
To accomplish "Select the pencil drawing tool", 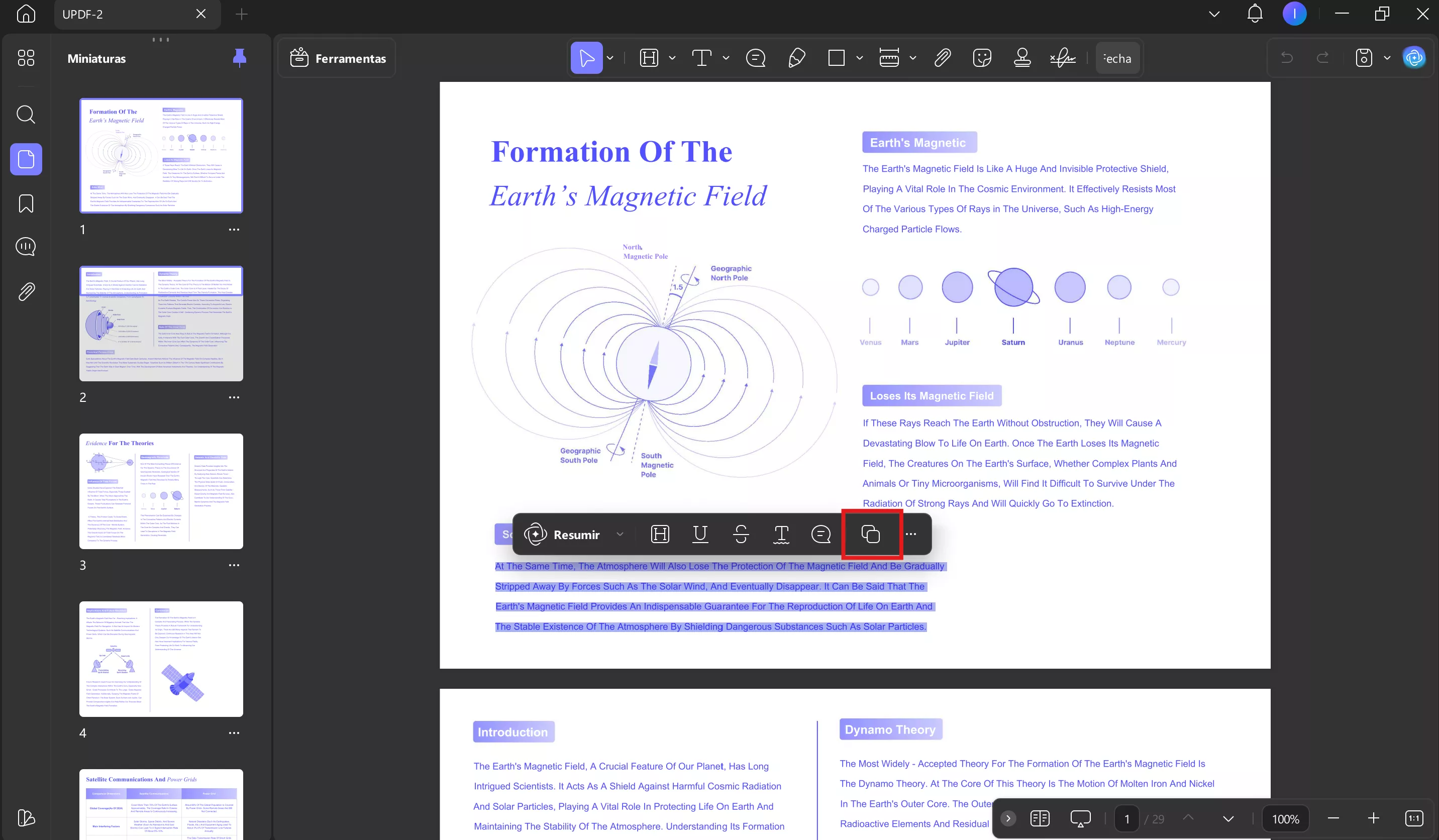I will pos(796,58).
